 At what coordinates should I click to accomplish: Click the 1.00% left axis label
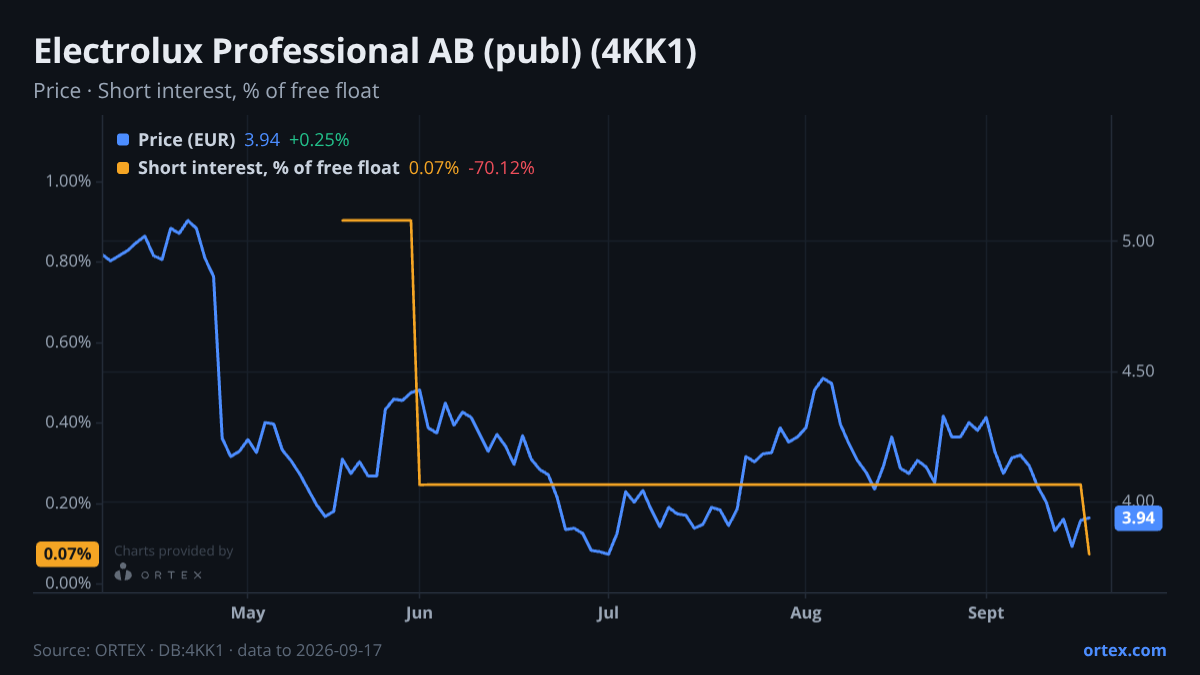point(68,181)
